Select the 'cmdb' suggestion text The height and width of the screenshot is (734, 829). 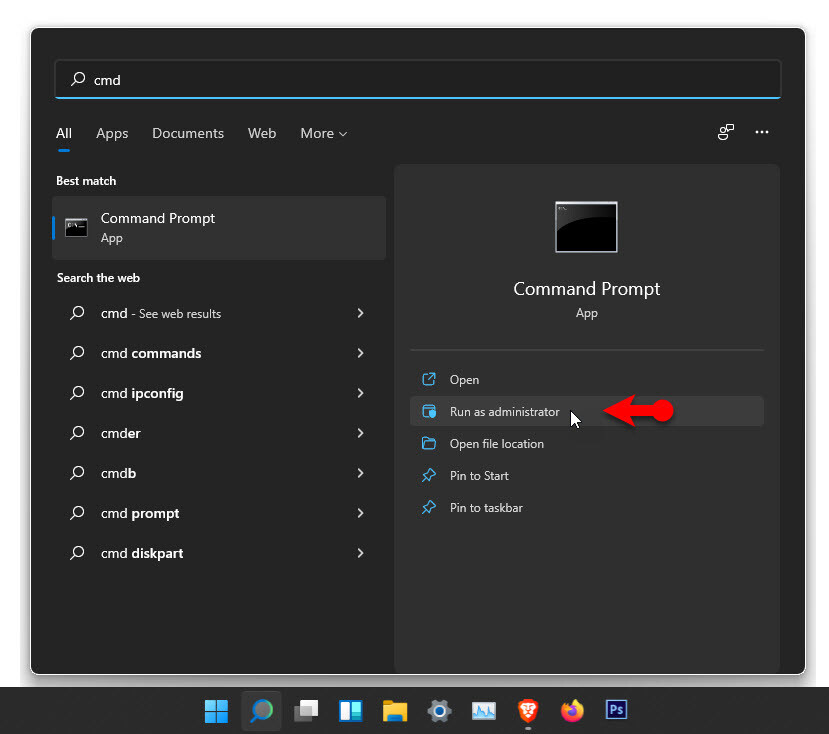[118, 473]
